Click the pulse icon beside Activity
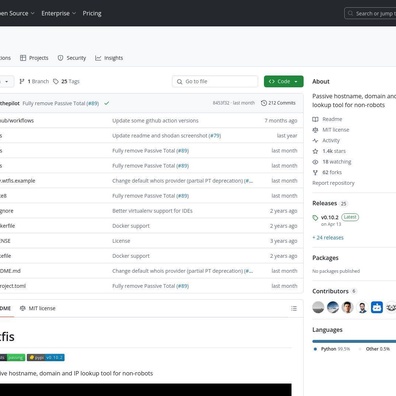The width and height of the screenshot is (396, 396). (315, 141)
